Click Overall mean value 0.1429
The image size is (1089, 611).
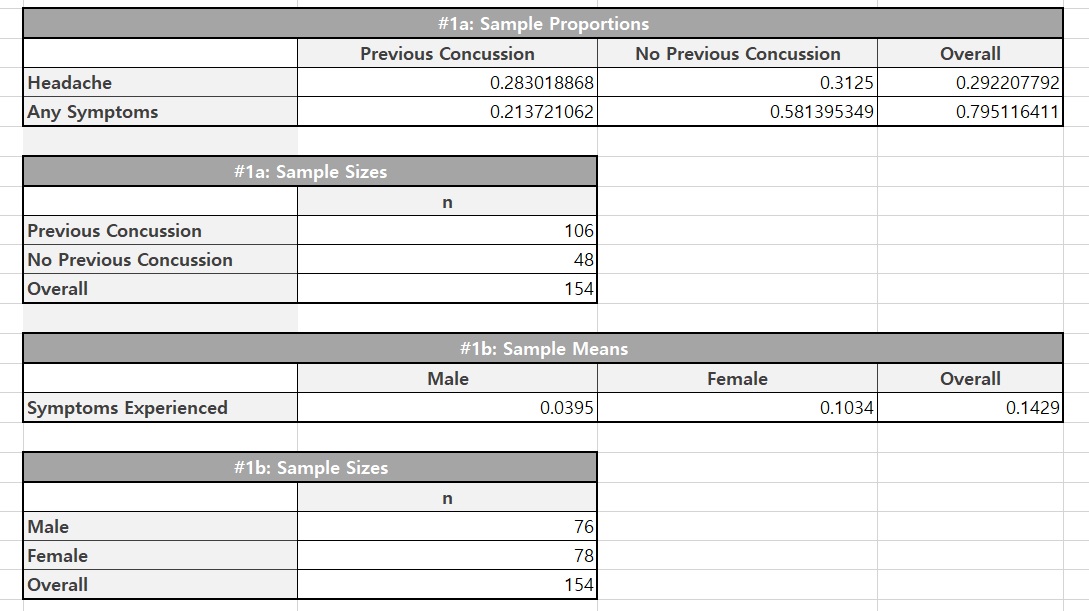(970, 408)
